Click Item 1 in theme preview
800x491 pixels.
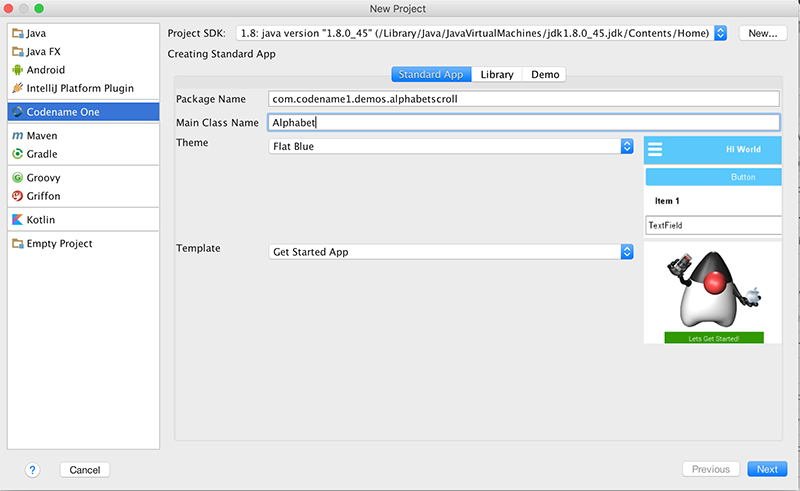point(667,201)
